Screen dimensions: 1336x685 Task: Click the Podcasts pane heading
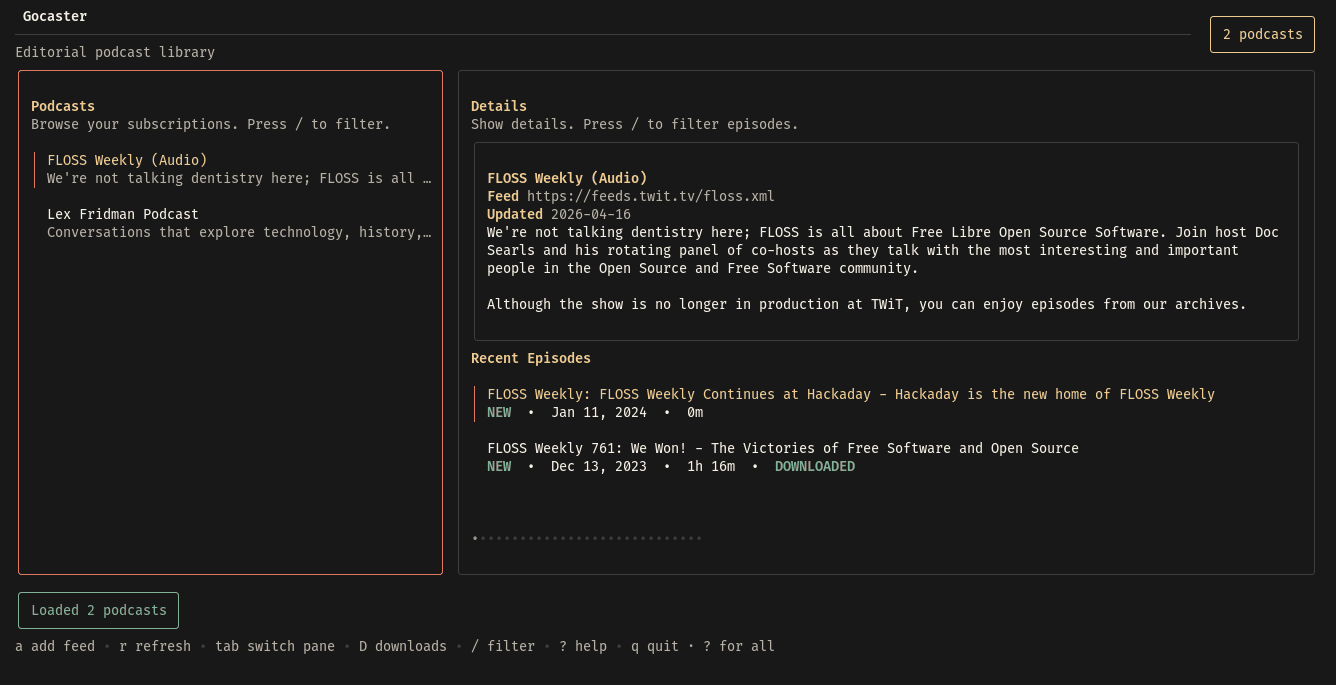coord(63,106)
